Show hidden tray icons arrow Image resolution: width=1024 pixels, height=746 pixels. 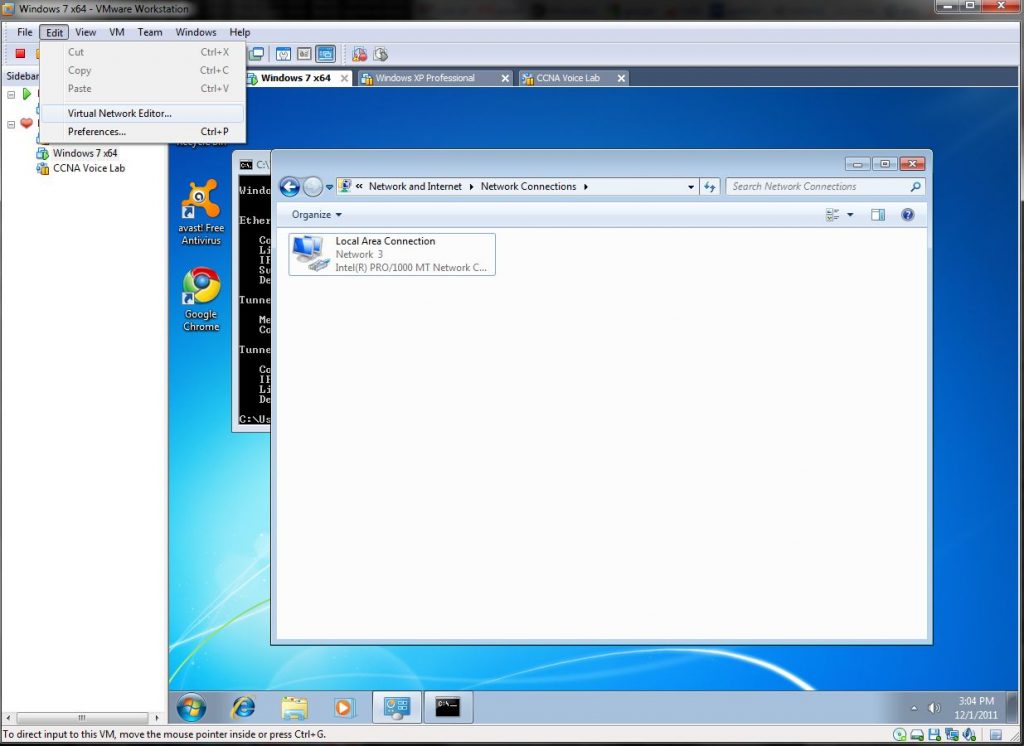[x=914, y=708]
